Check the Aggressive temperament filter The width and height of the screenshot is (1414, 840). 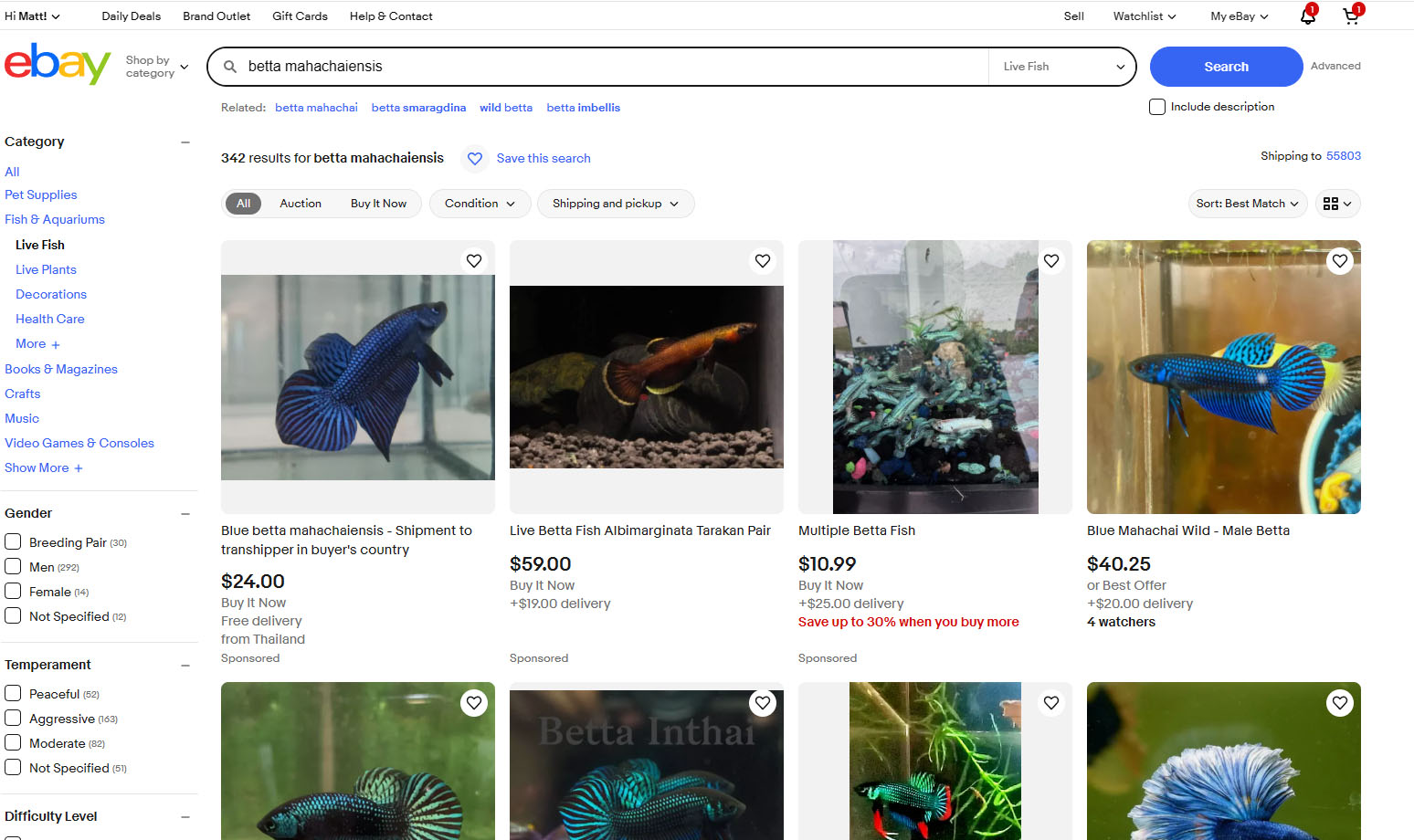click(13, 718)
